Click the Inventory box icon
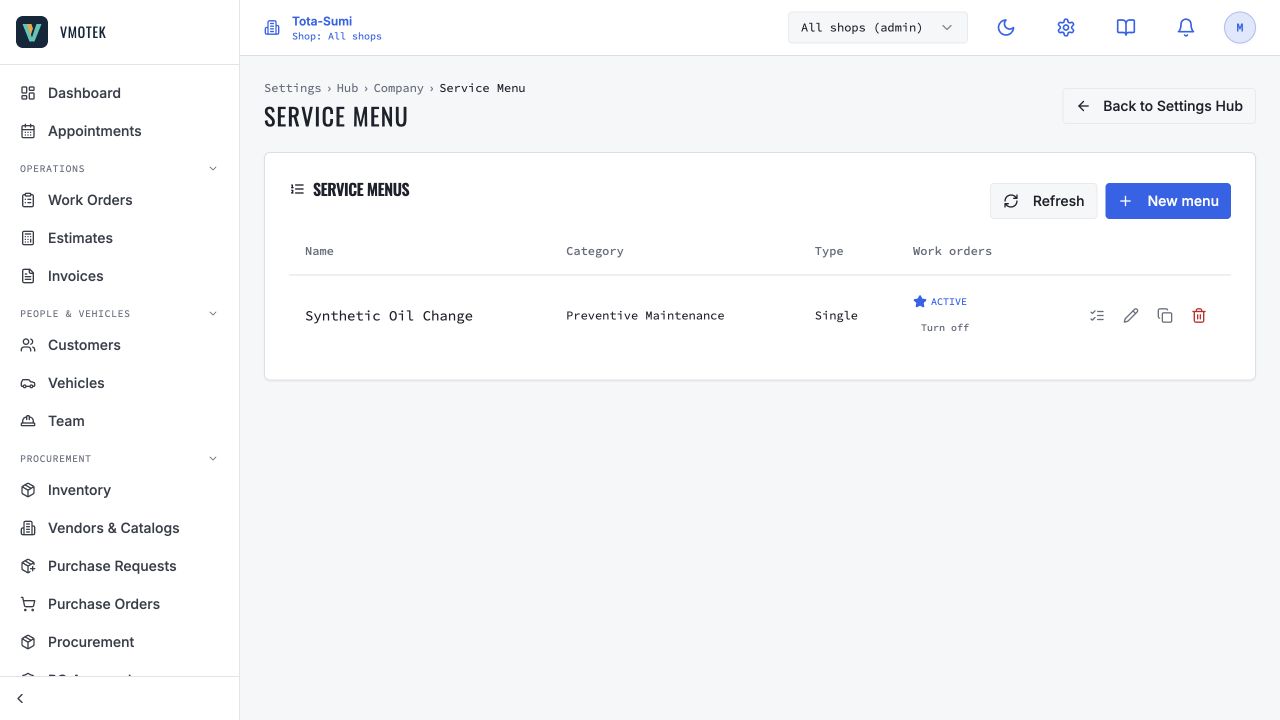This screenshot has width=1280, height=720. 28,490
